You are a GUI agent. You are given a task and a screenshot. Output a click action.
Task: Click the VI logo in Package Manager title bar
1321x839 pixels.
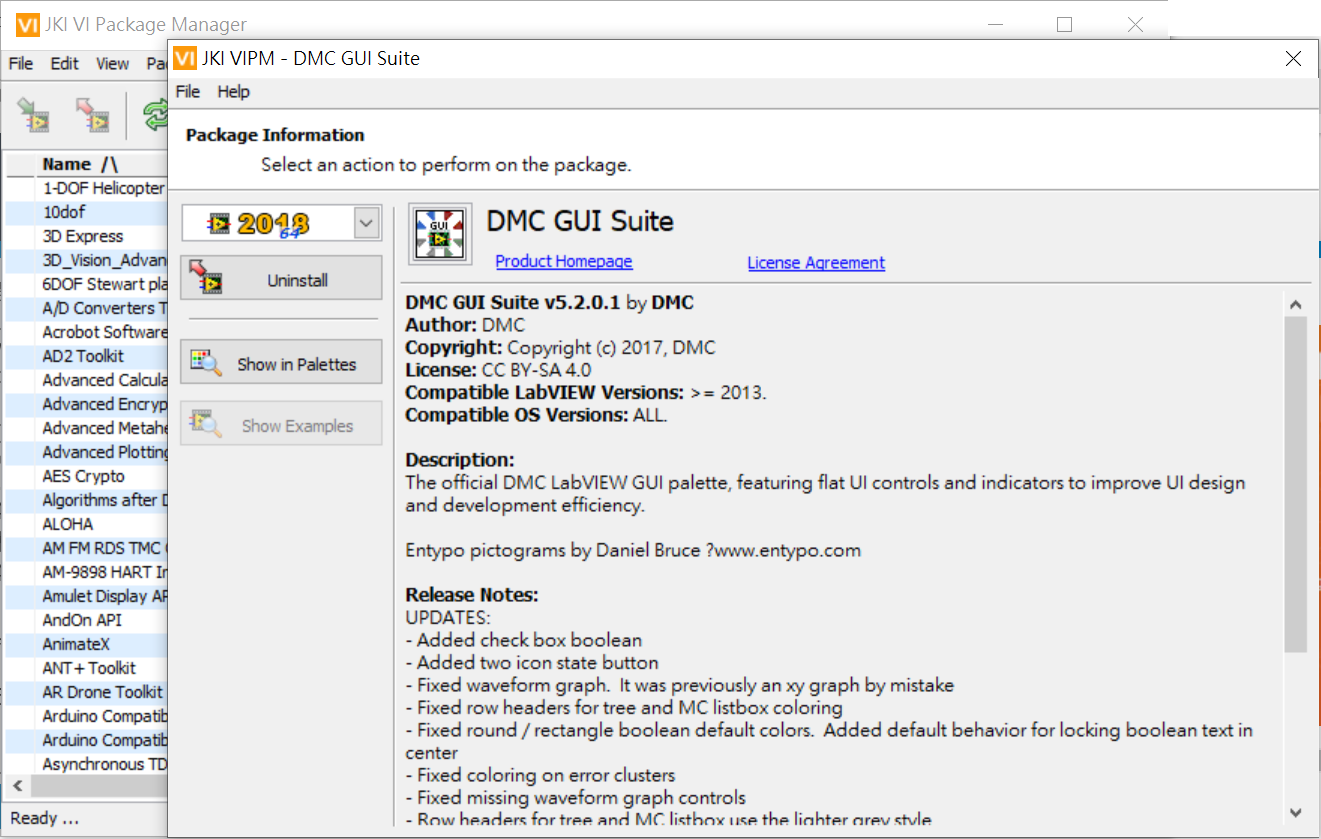[x=27, y=24]
